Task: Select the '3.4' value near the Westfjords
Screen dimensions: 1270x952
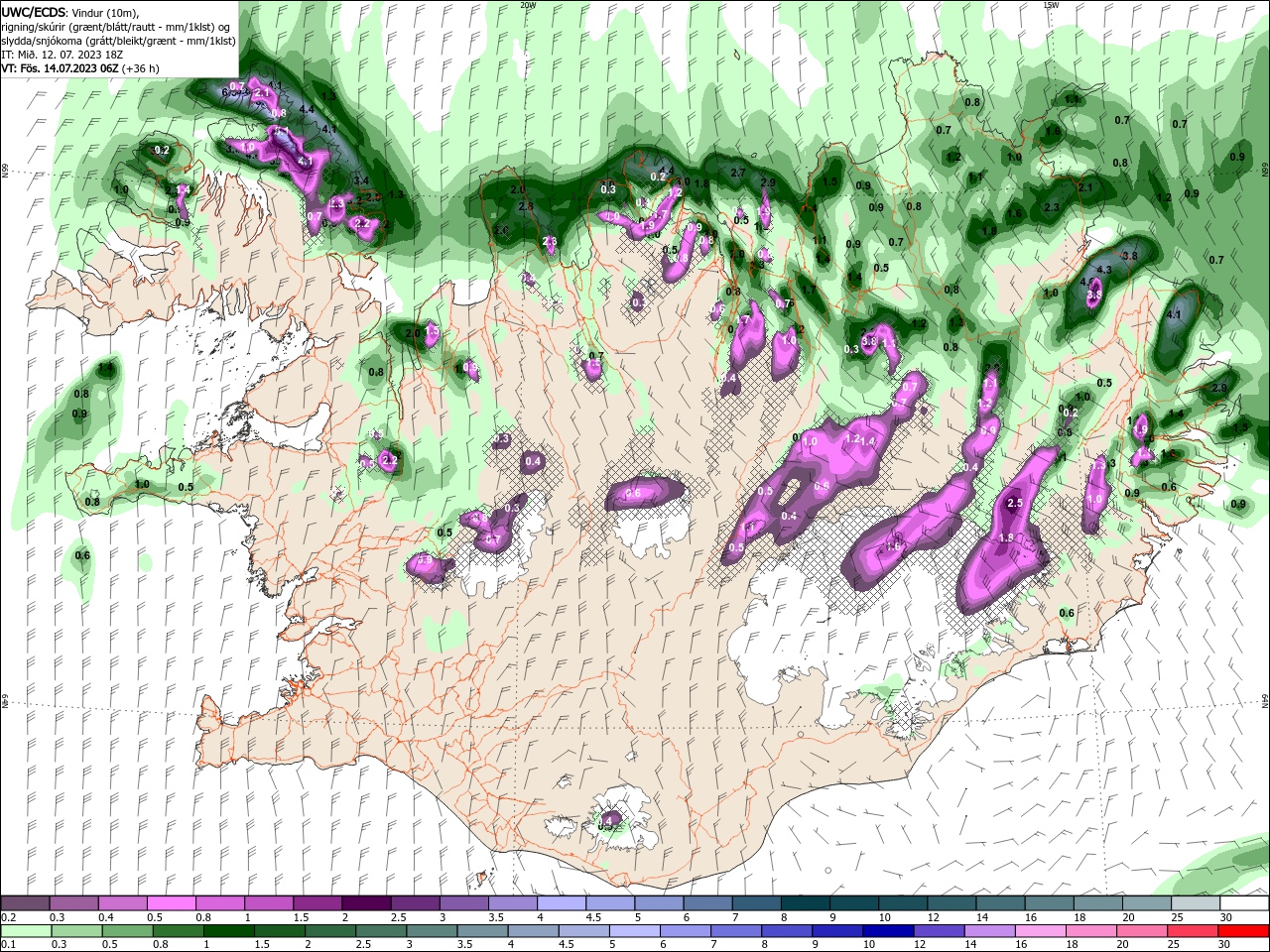Action: coord(361,180)
